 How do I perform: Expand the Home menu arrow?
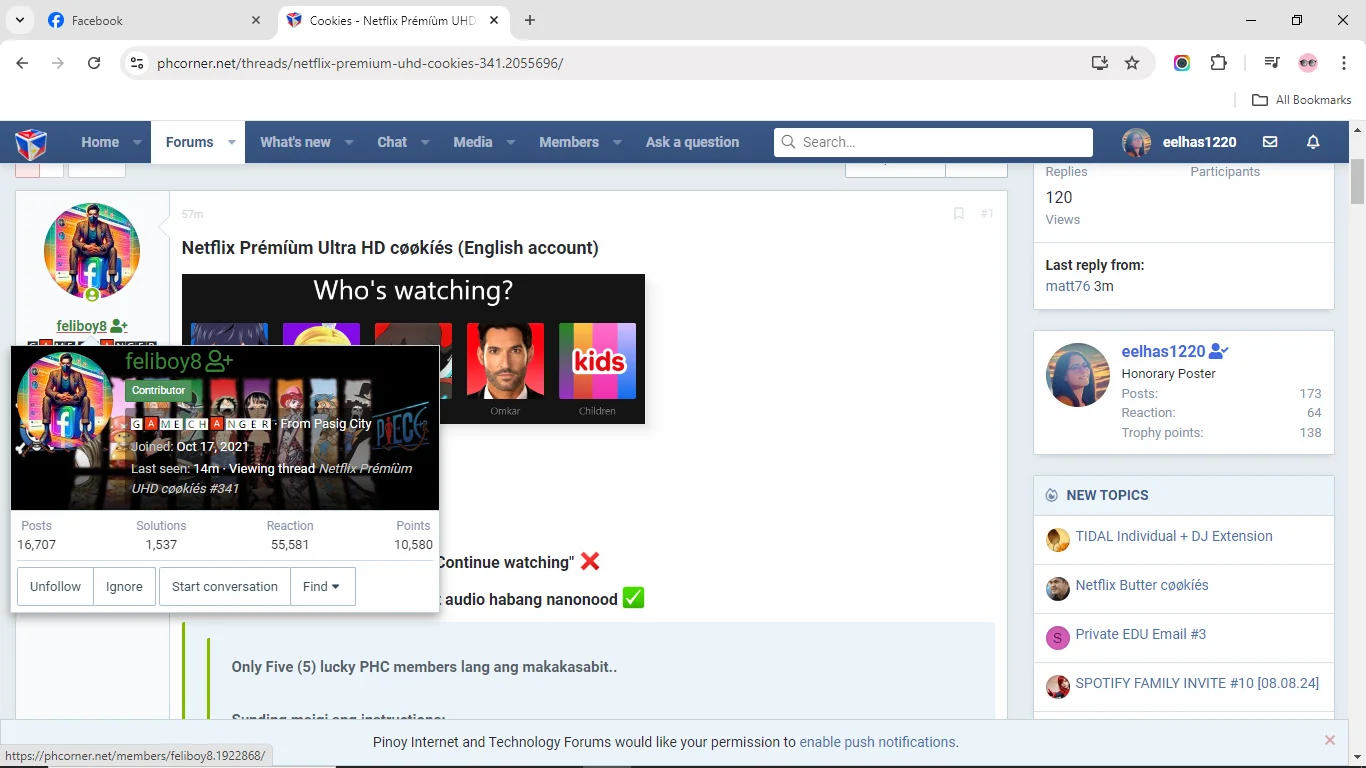coord(137,142)
